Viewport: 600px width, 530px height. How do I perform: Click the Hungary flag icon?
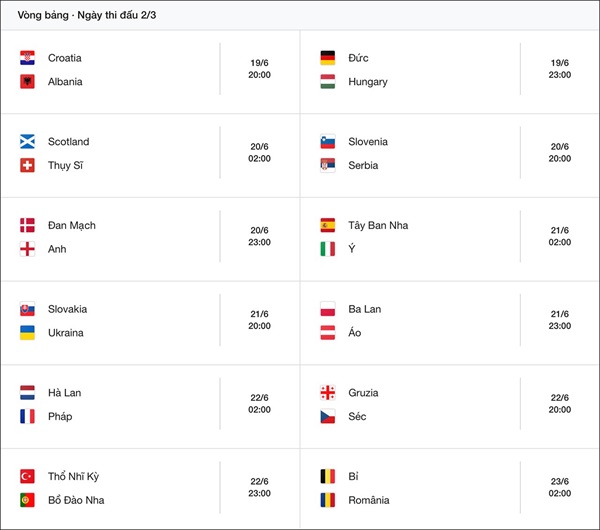(x=327, y=82)
